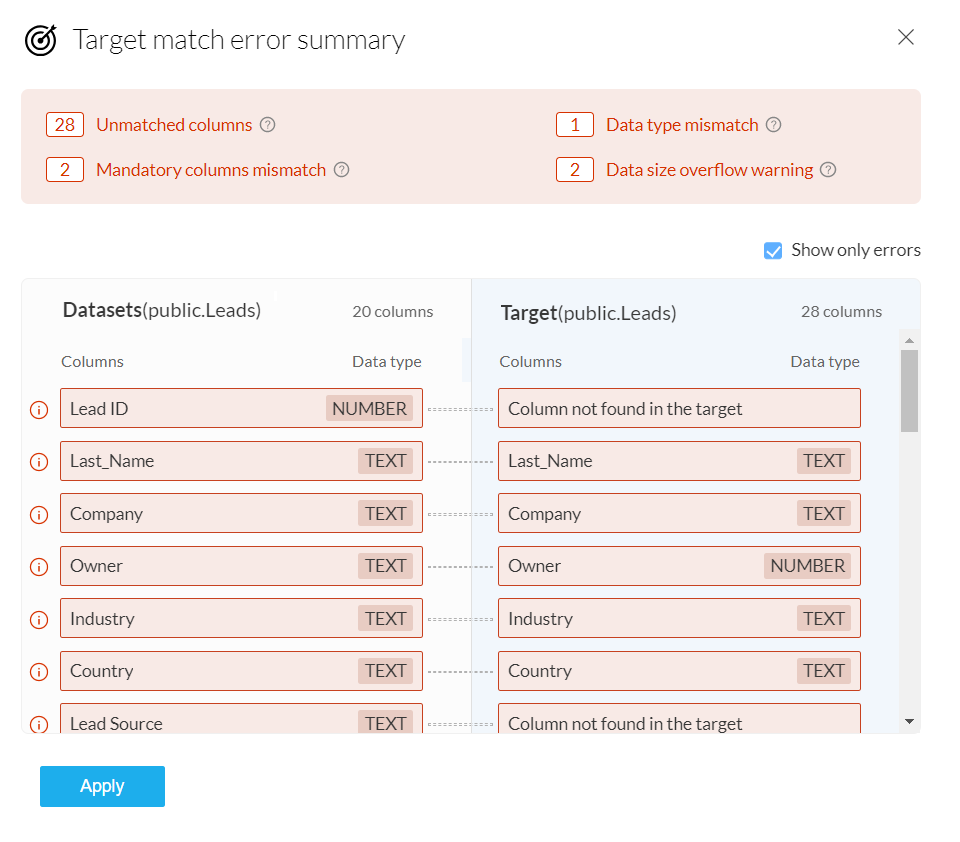Image resolution: width=960 pixels, height=842 pixels.
Task: Click the error info icon beside Owner row
Action: click(39, 567)
